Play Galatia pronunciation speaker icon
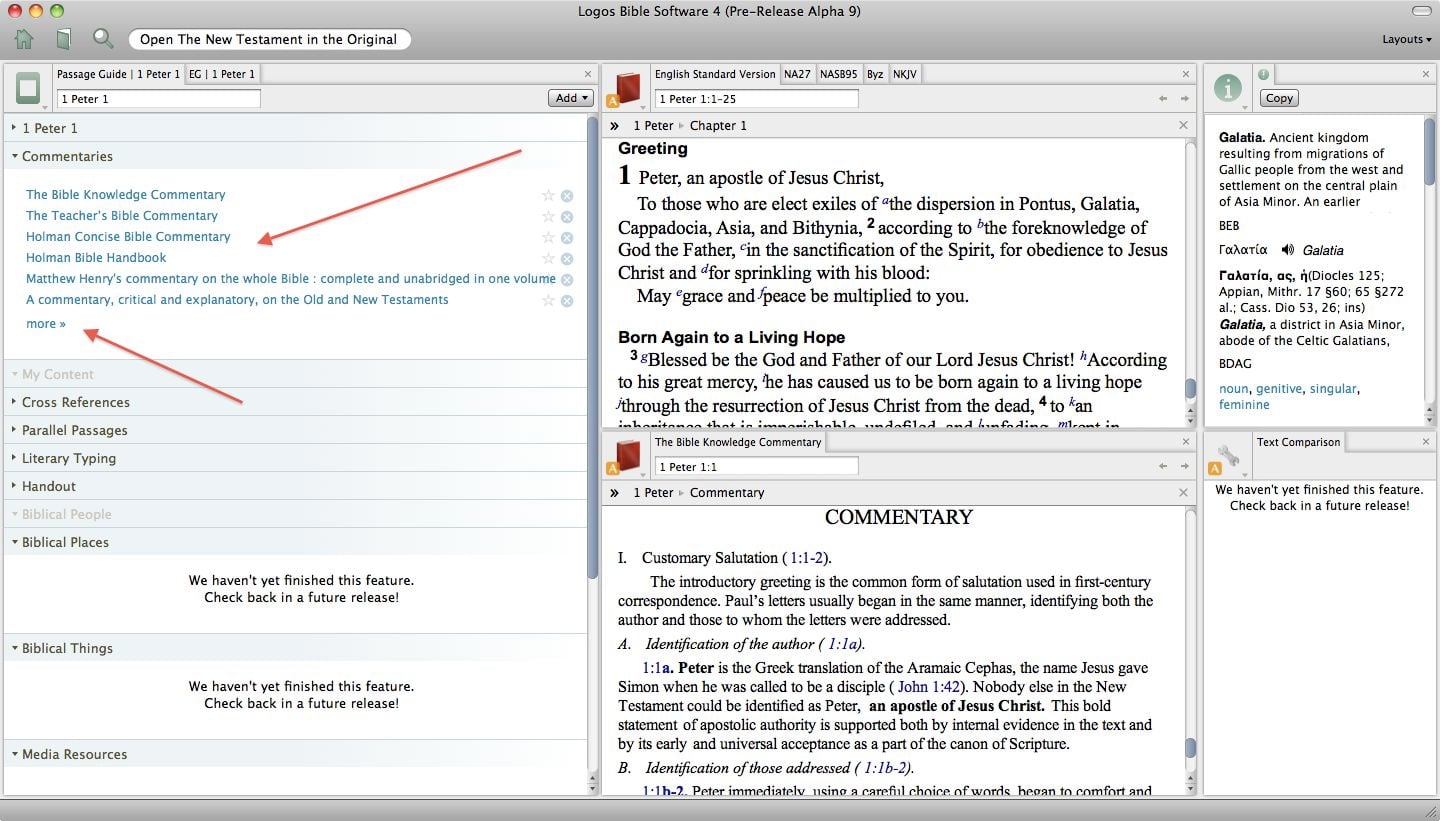Screen dimensions: 1440x821 click(x=1287, y=250)
